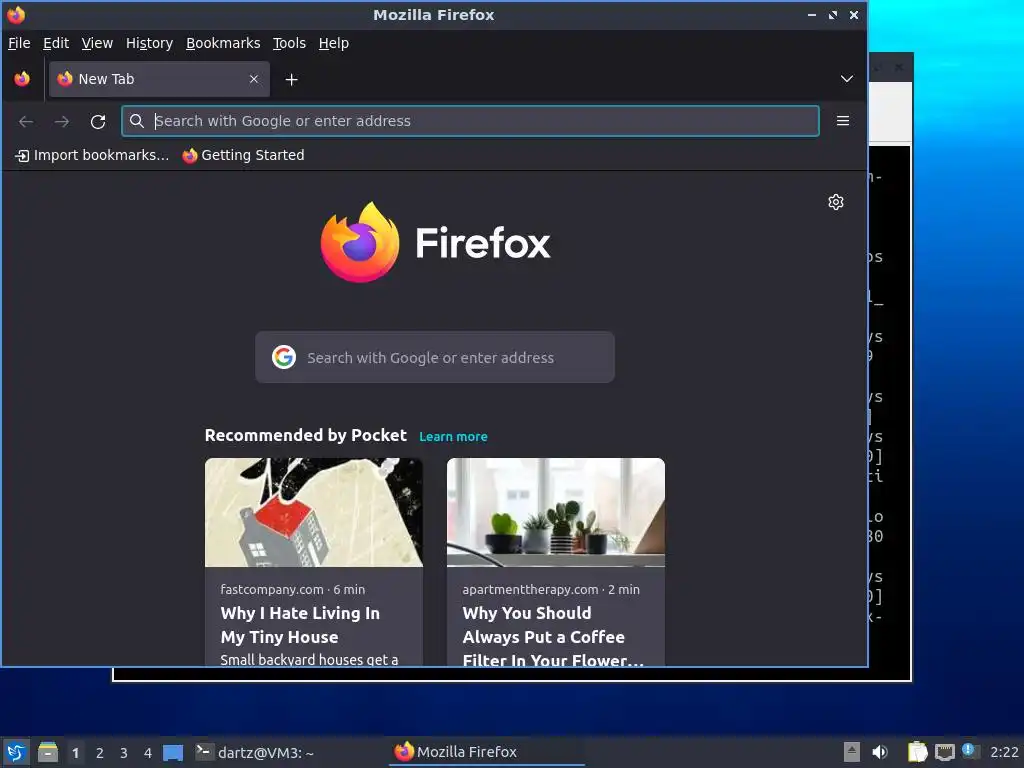Open the View menu

click(x=97, y=43)
